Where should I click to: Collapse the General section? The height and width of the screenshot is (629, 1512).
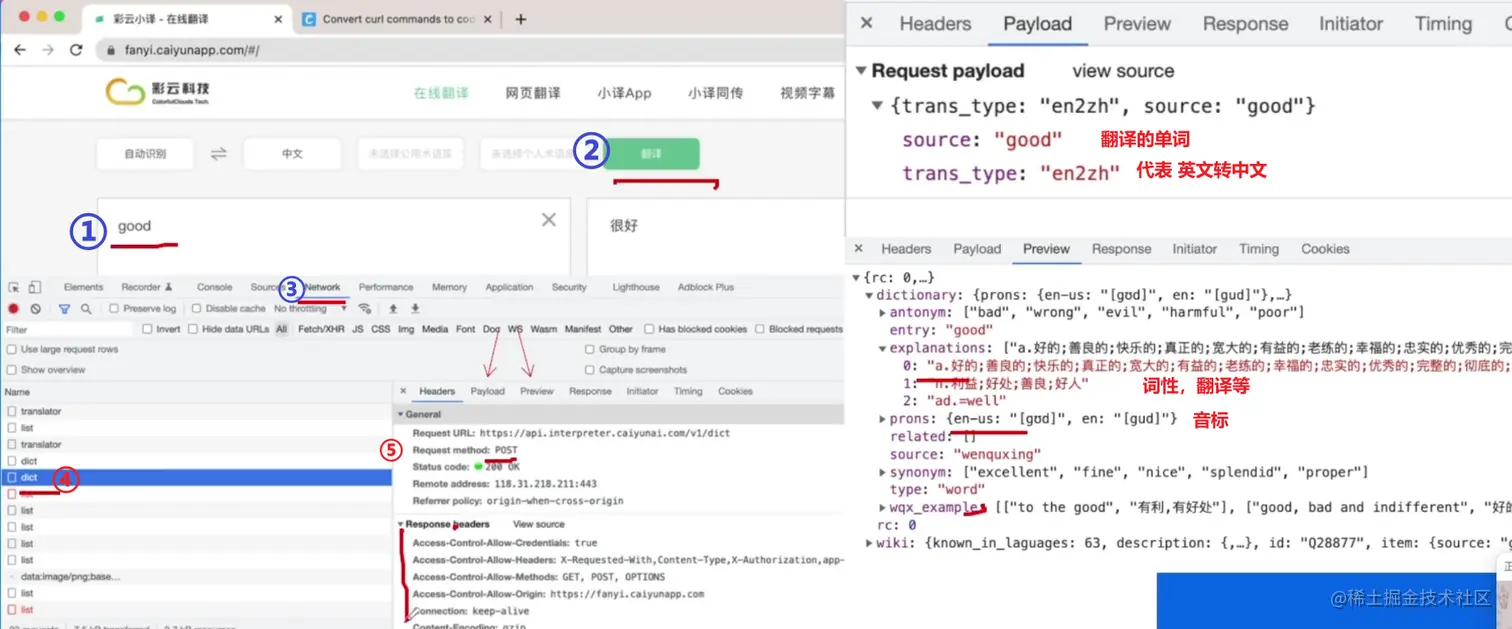[x=401, y=414]
